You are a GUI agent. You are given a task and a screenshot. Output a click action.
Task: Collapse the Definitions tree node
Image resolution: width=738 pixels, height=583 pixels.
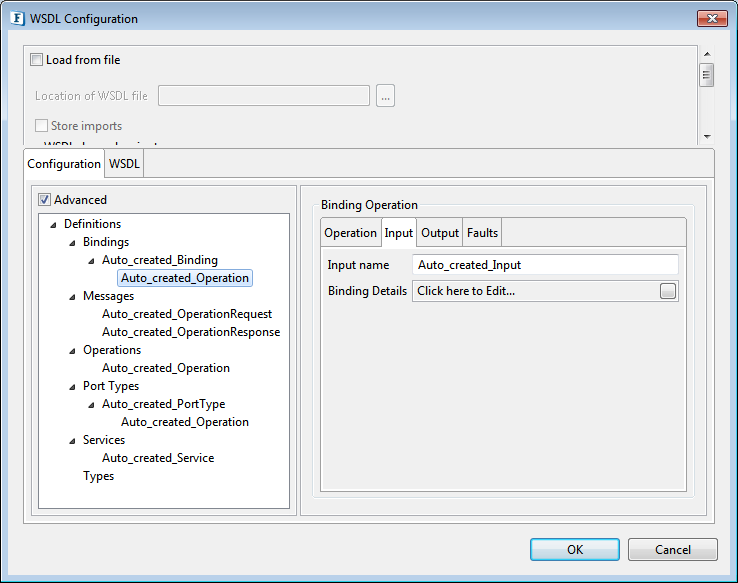[53, 225]
